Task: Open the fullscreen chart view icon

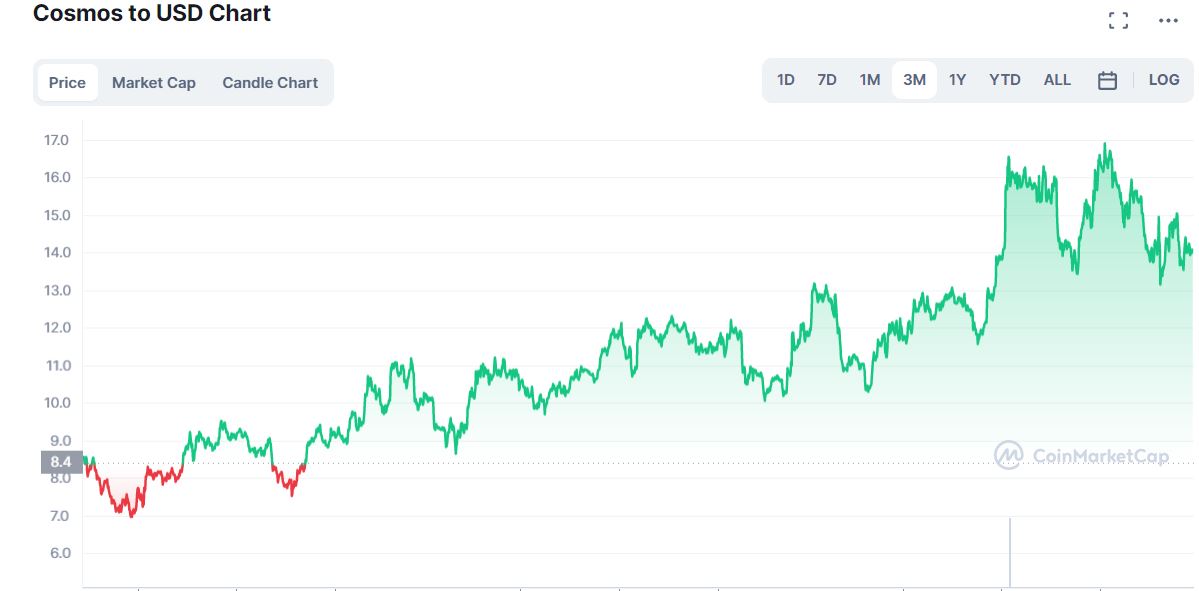Action: (1118, 21)
